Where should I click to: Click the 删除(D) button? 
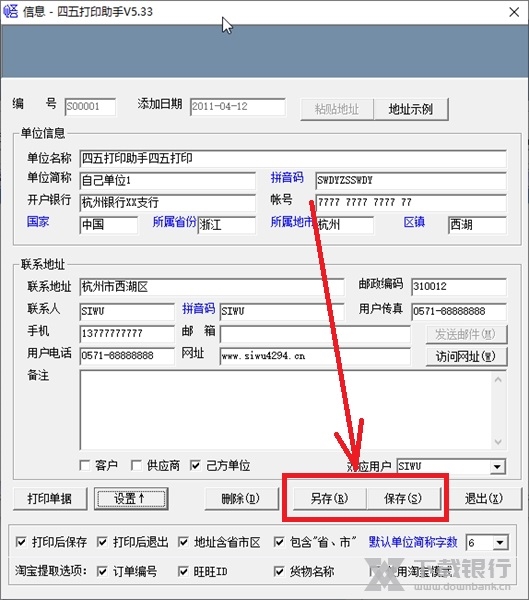coord(241,499)
